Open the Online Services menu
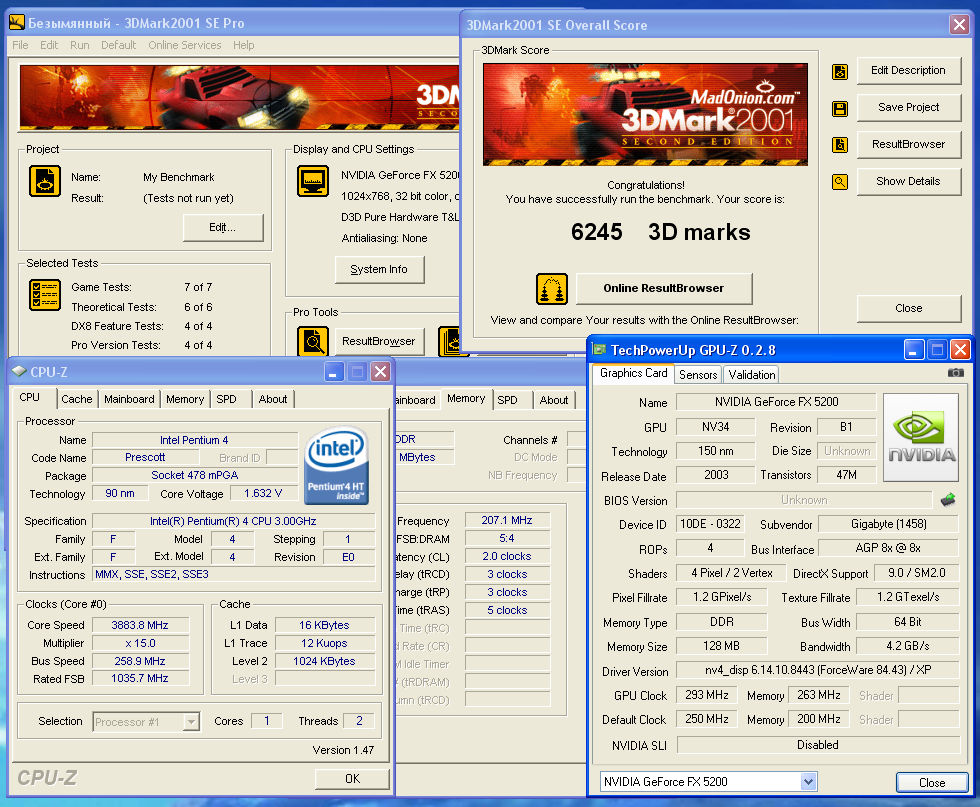 click(x=184, y=45)
